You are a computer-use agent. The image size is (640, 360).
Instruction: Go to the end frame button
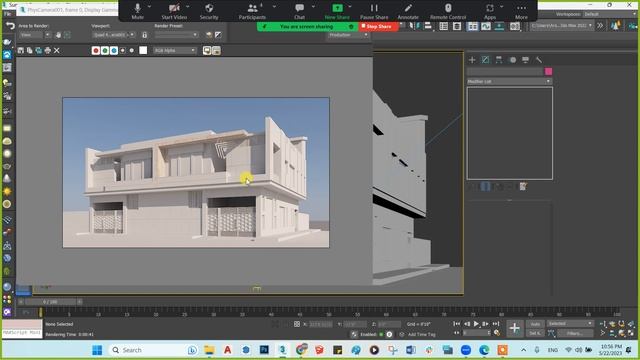pyautogui.click(x=496, y=324)
